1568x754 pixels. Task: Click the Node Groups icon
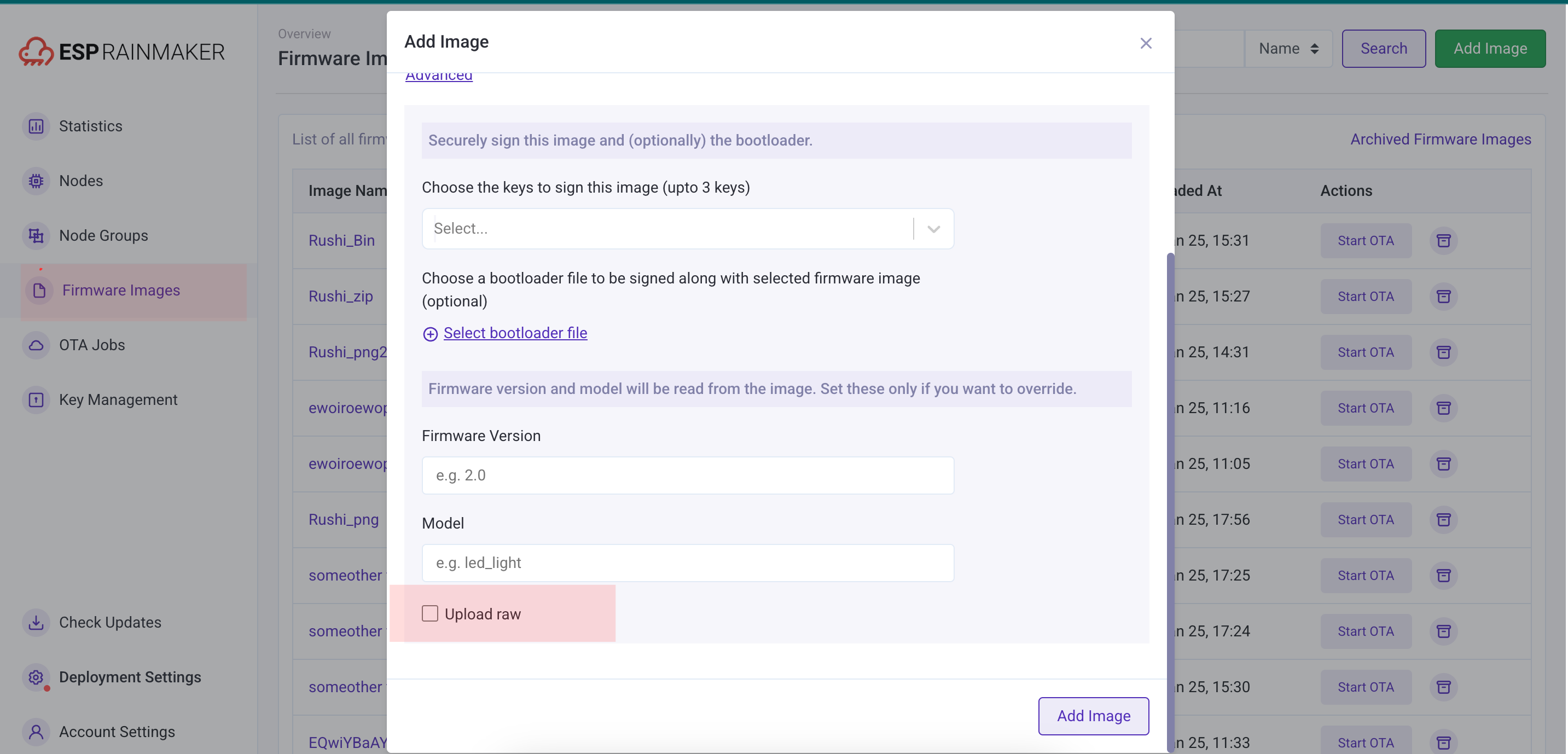(36, 235)
